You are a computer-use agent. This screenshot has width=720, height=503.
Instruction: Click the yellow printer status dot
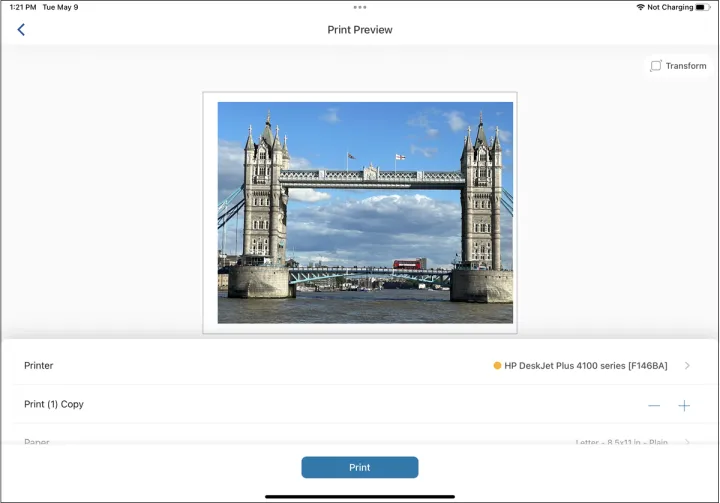tap(498, 366)
